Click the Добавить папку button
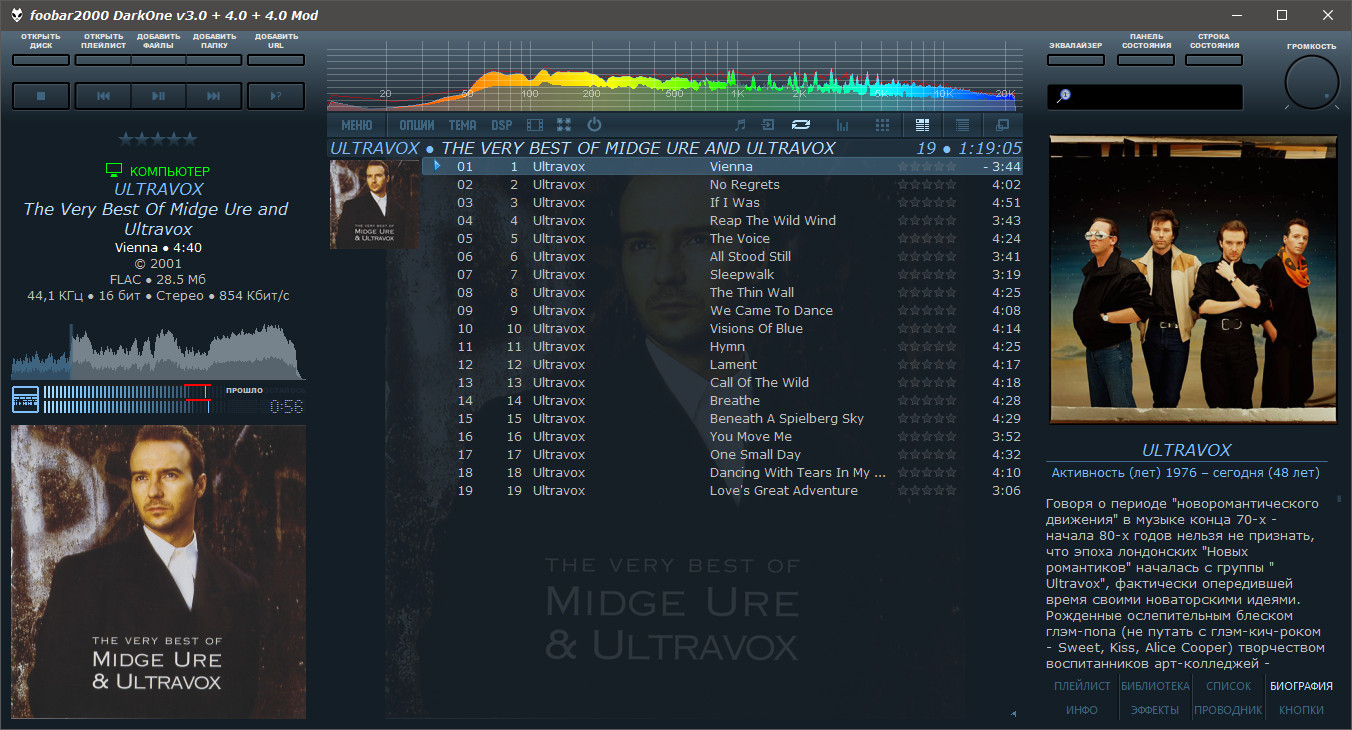The width and height of the screenshot is (1352, 730). click(x=214, y=60)
